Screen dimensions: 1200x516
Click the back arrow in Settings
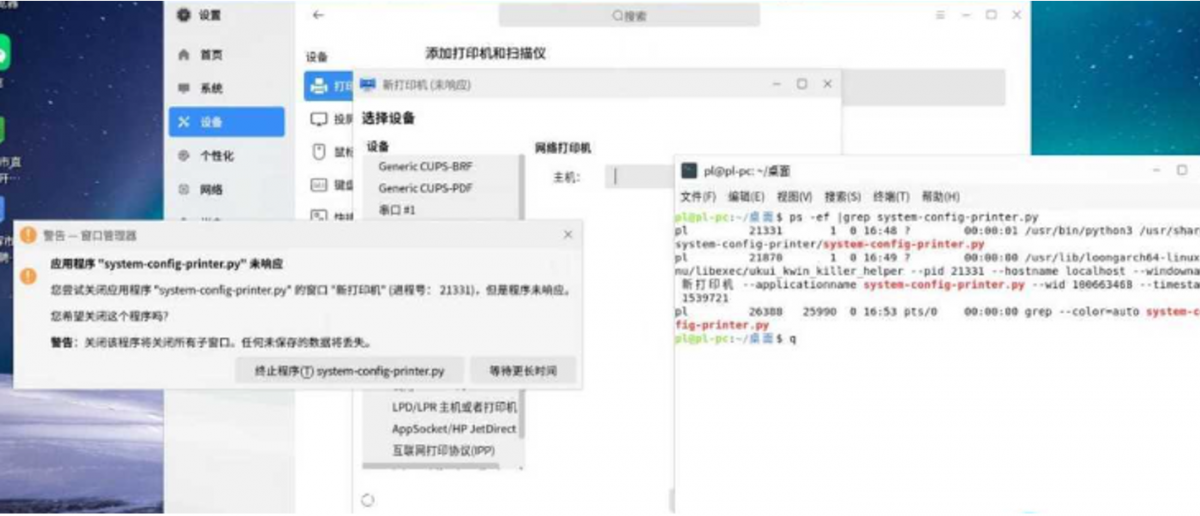coord(318,15)
